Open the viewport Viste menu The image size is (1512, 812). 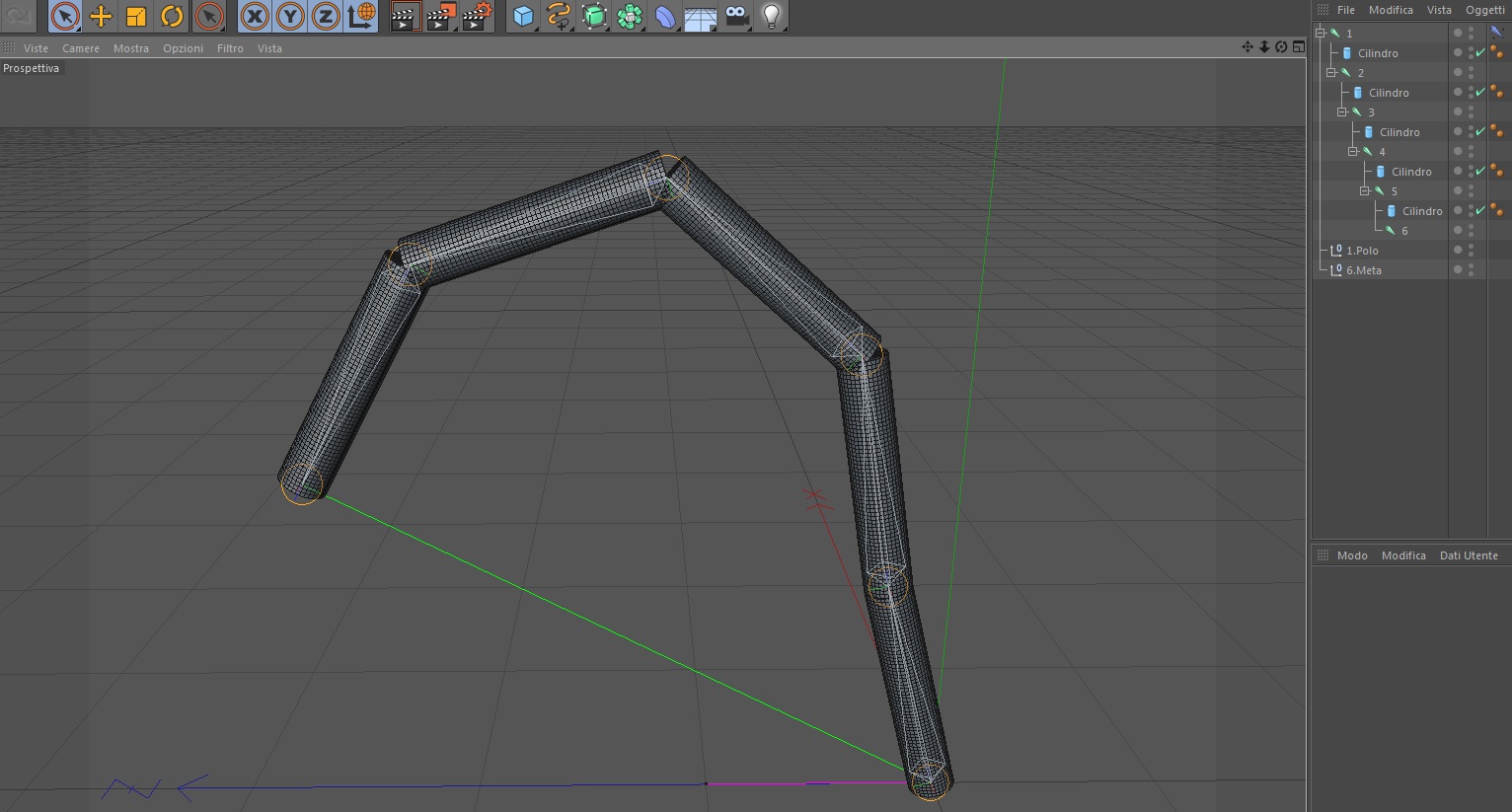pyautogui.click(x=36, y=48)
